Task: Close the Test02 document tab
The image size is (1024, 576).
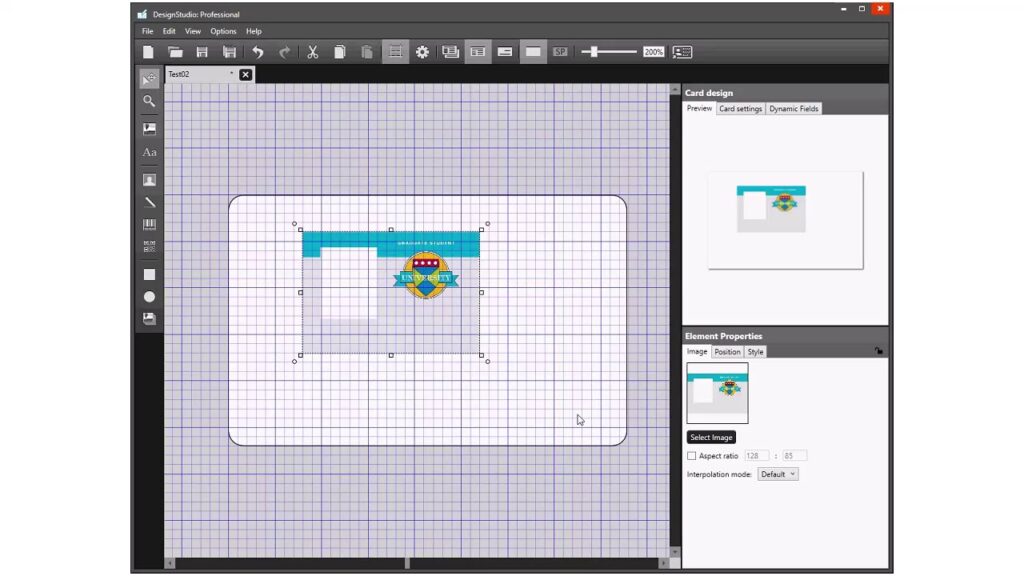Action: [246, 74]
